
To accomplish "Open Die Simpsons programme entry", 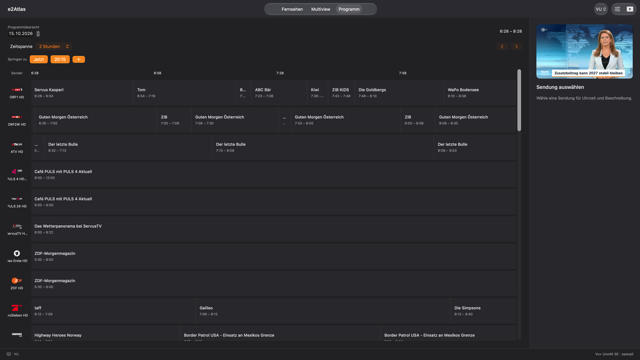I will [x=483, y=311].
